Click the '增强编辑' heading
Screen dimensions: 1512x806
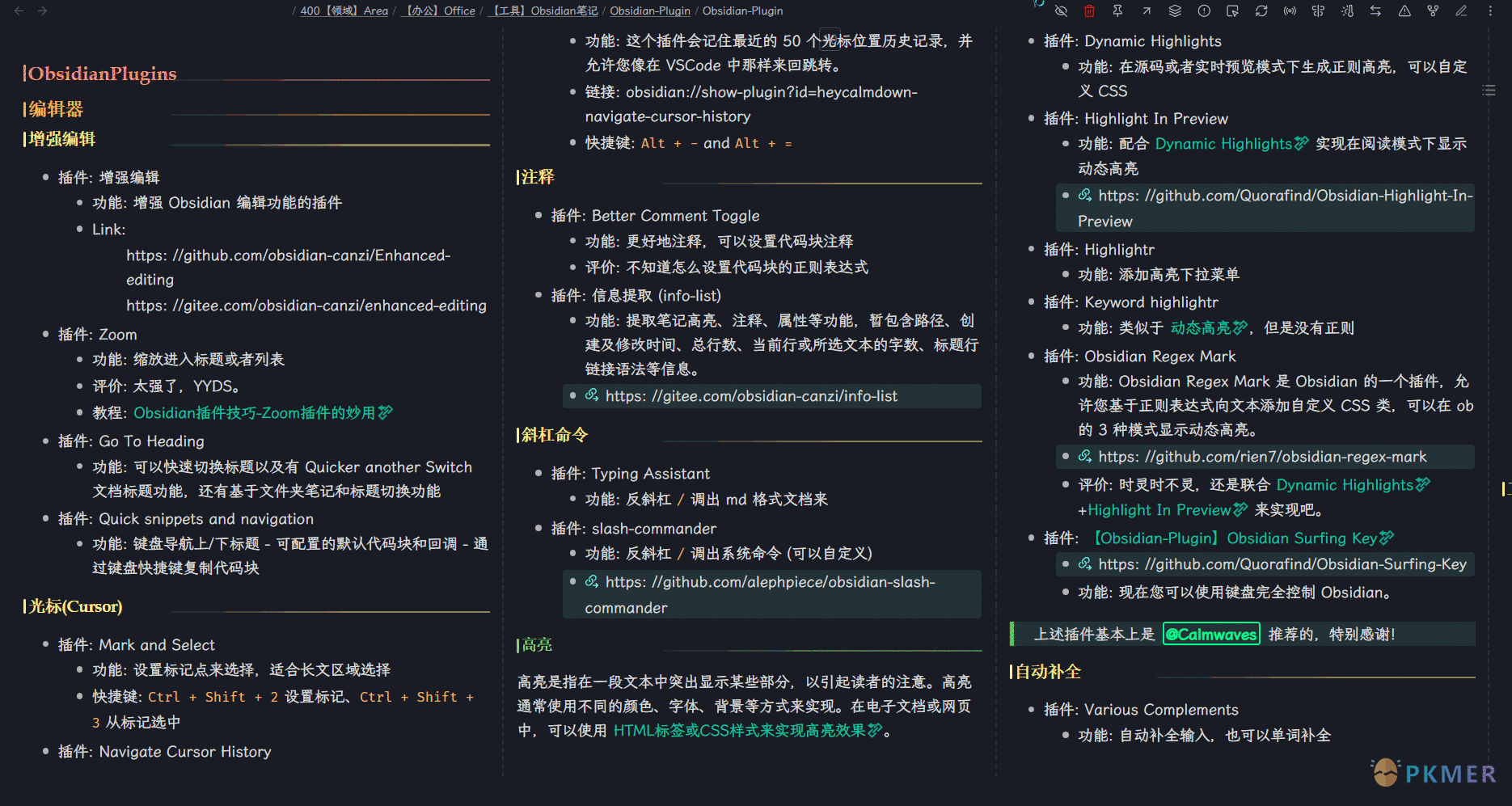pyautogui.click(x=62, y=139)
